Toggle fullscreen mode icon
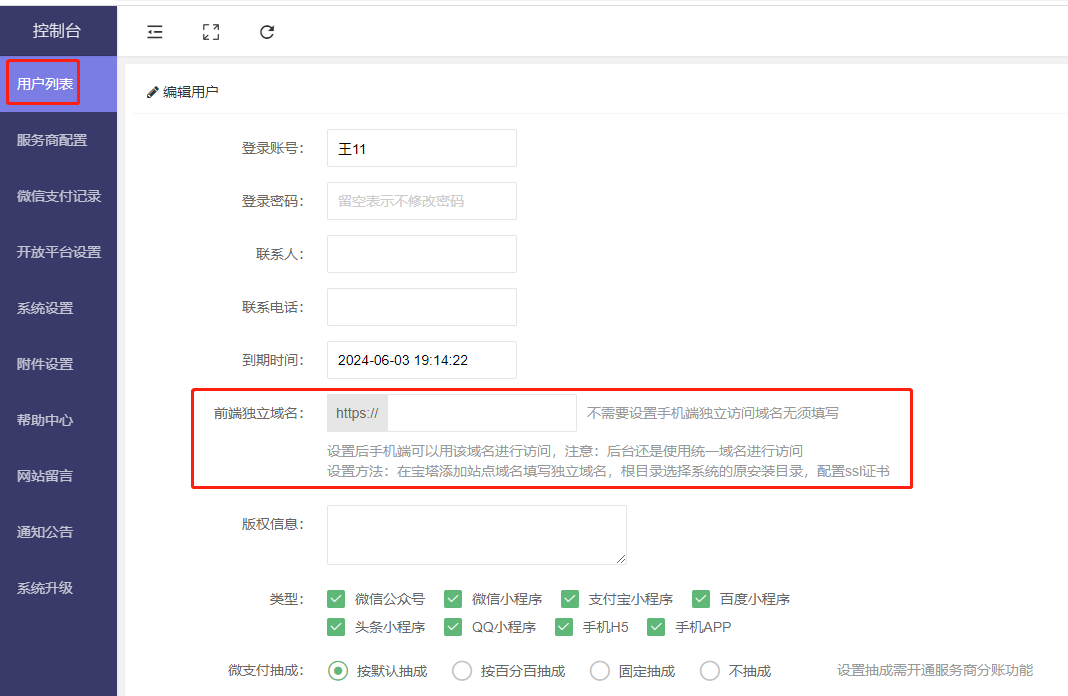The image size is (1068, 696). tap(210, 32)
